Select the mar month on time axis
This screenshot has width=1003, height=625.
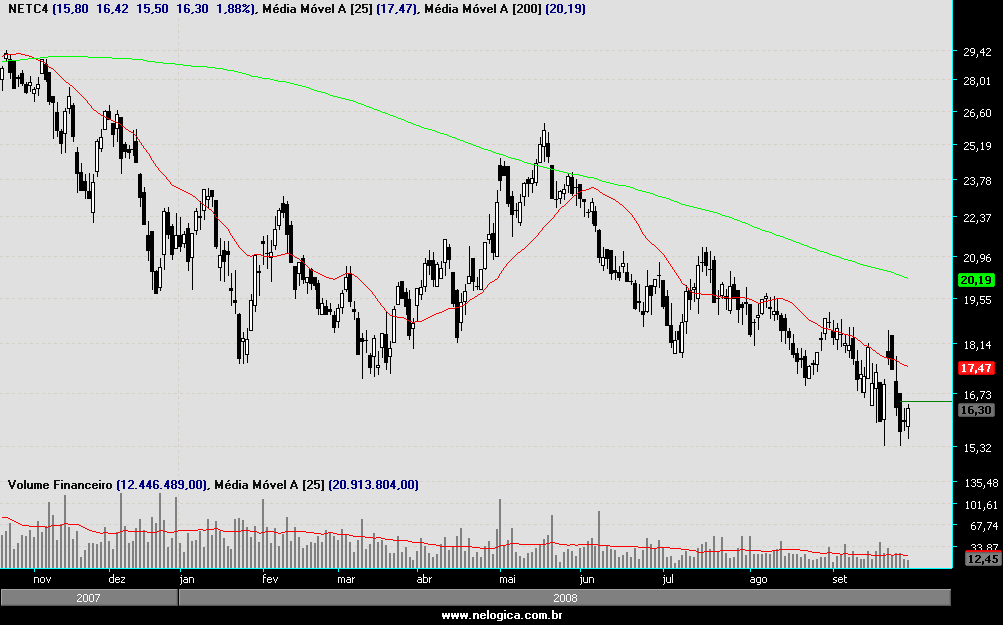346,580
